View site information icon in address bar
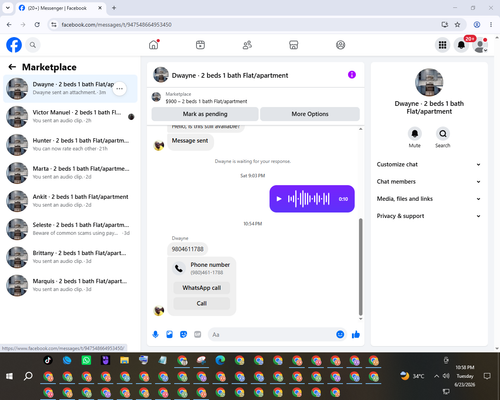 [54, 25]
